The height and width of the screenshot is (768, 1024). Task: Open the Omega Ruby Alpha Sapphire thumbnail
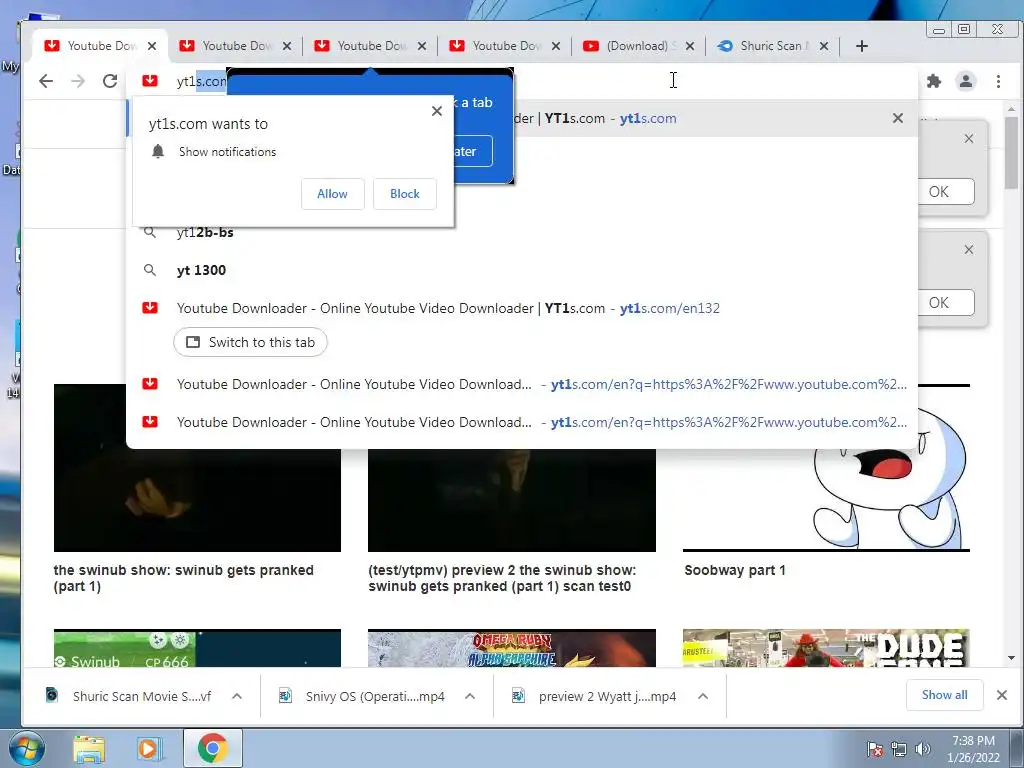511,648
